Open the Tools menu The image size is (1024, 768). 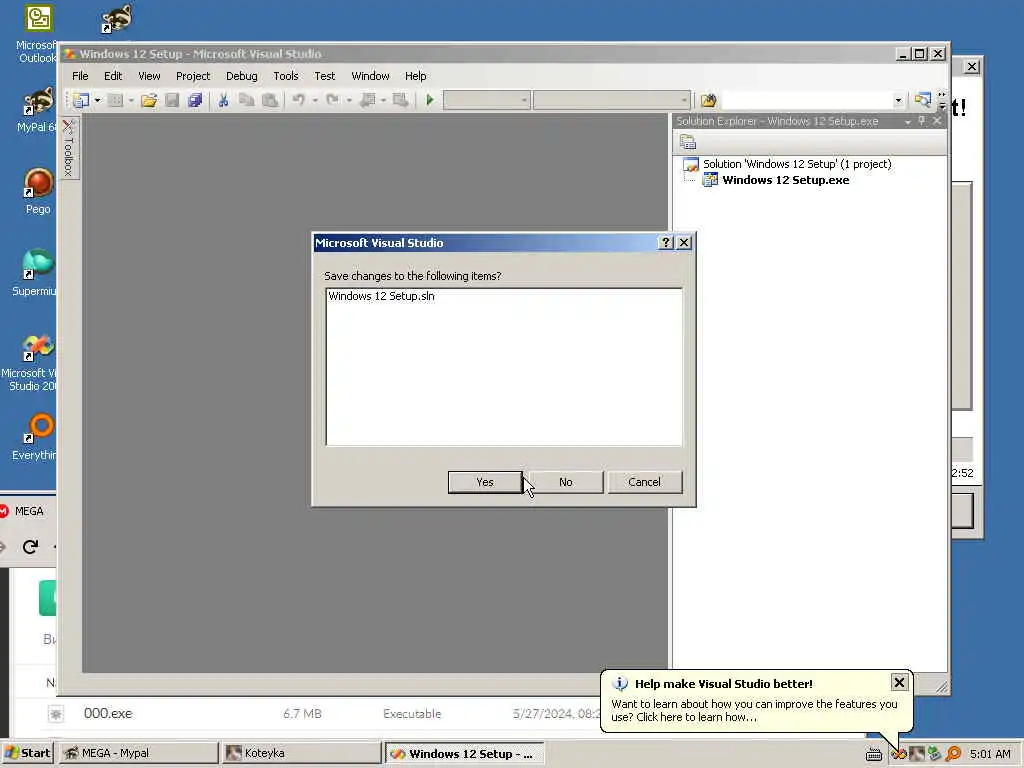[x=285, y=76]
